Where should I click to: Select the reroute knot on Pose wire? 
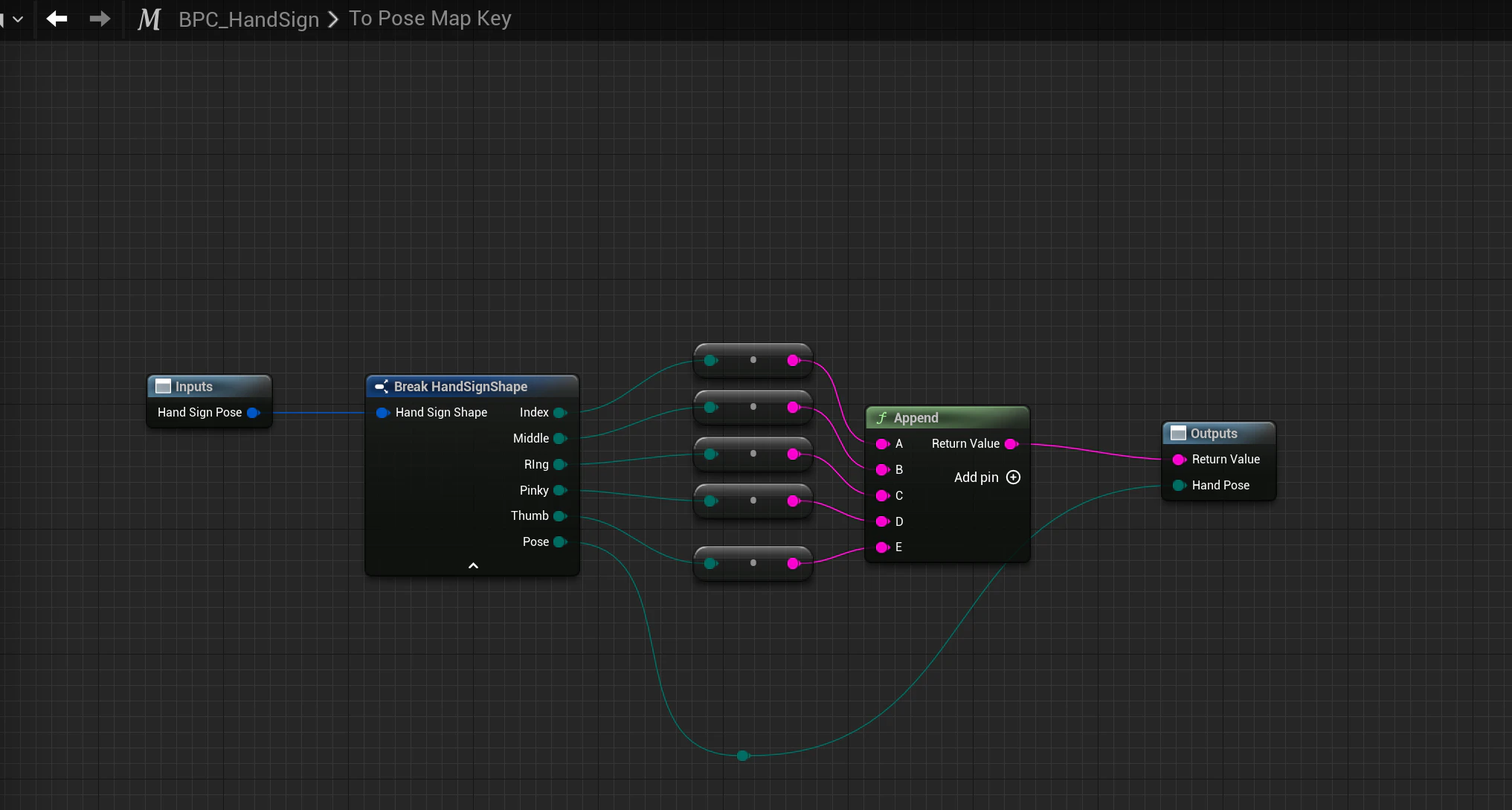pos(742,756)
